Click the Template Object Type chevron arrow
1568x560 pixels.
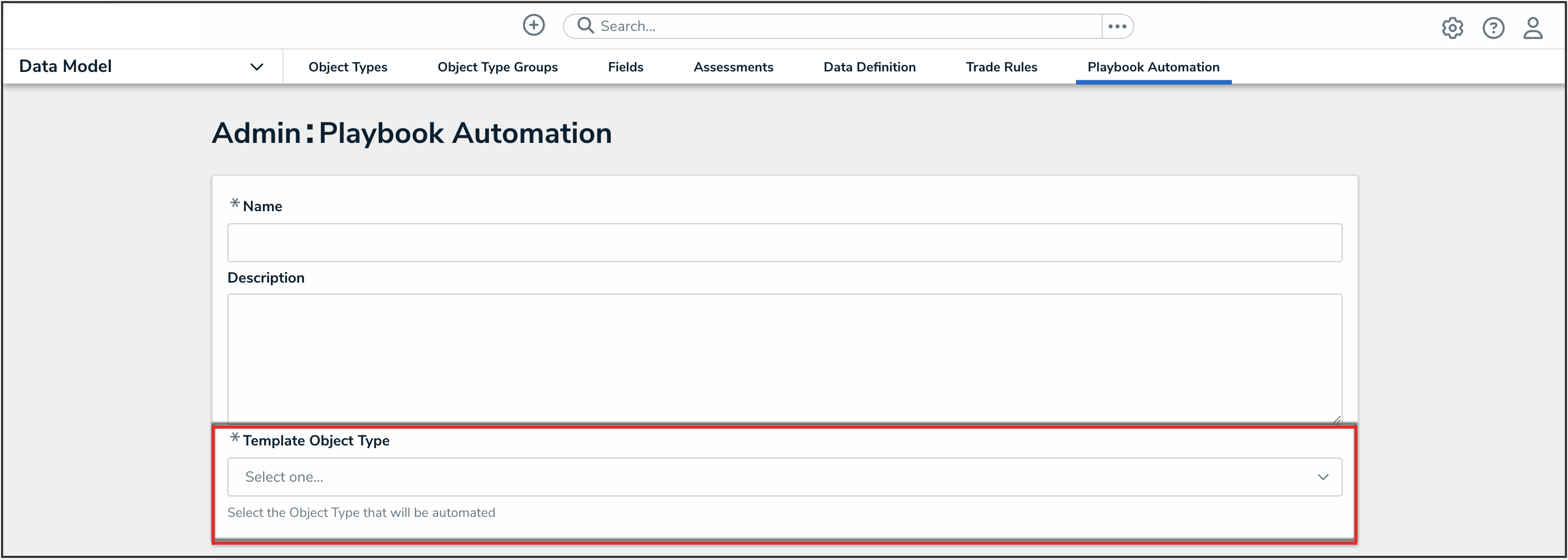[1323, 476]
